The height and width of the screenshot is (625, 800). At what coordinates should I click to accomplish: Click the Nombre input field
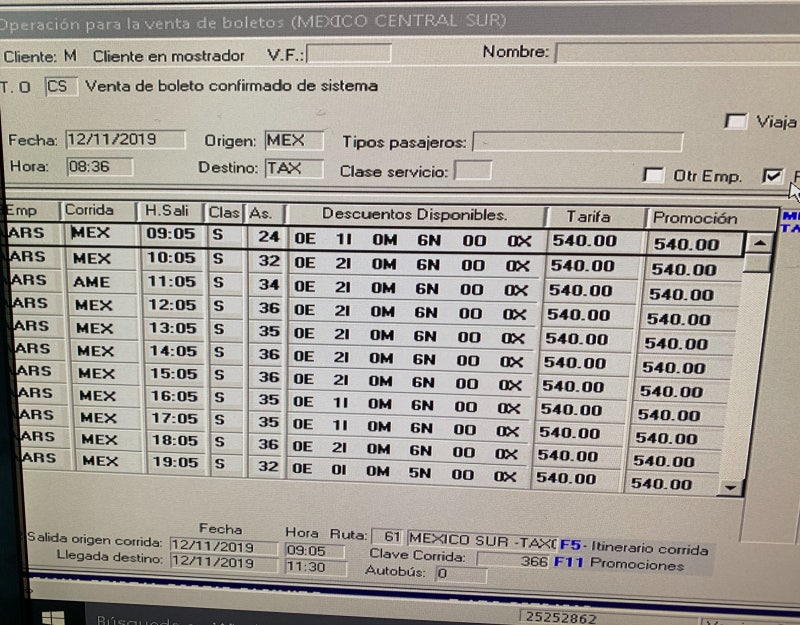tap(678, 53)
